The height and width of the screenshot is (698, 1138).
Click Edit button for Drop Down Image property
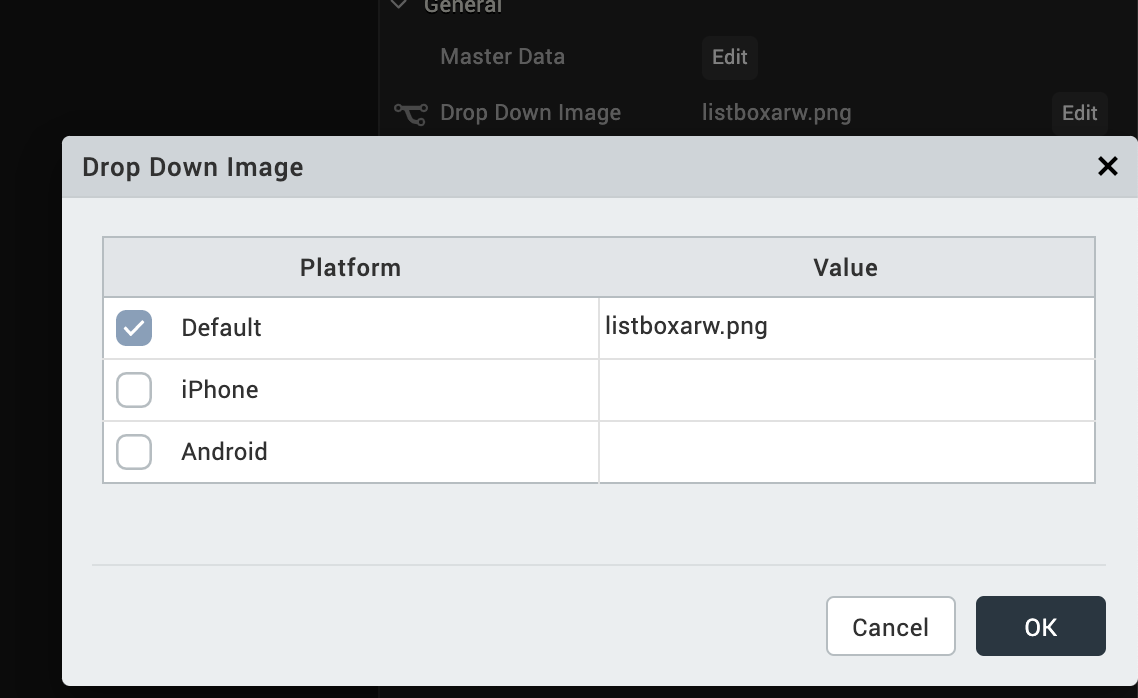tap(1079, 113)
